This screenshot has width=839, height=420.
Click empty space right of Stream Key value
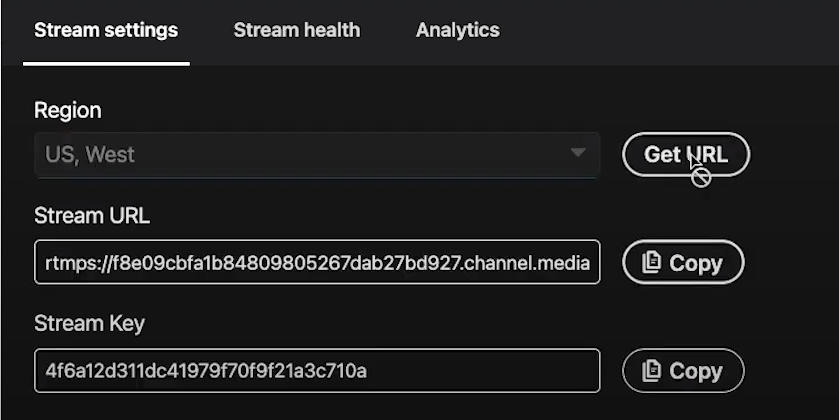482,370
